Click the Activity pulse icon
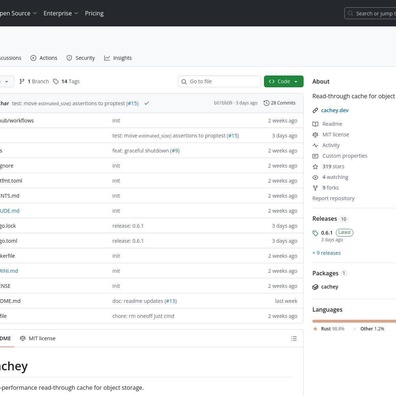The width and height of the screenshot is (396, 396). 315,145
